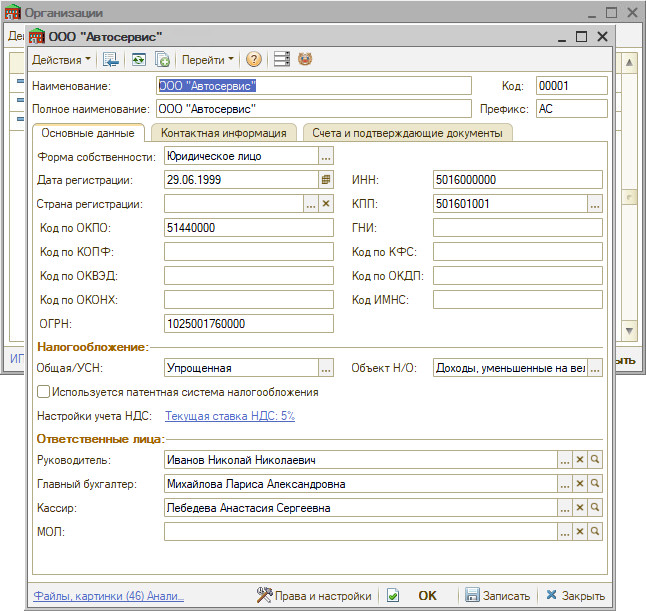The width and height of the screenshot is (646, 611).
Task: Enable the патентная система налогообложения checkbox
Action: coord(43,393)
